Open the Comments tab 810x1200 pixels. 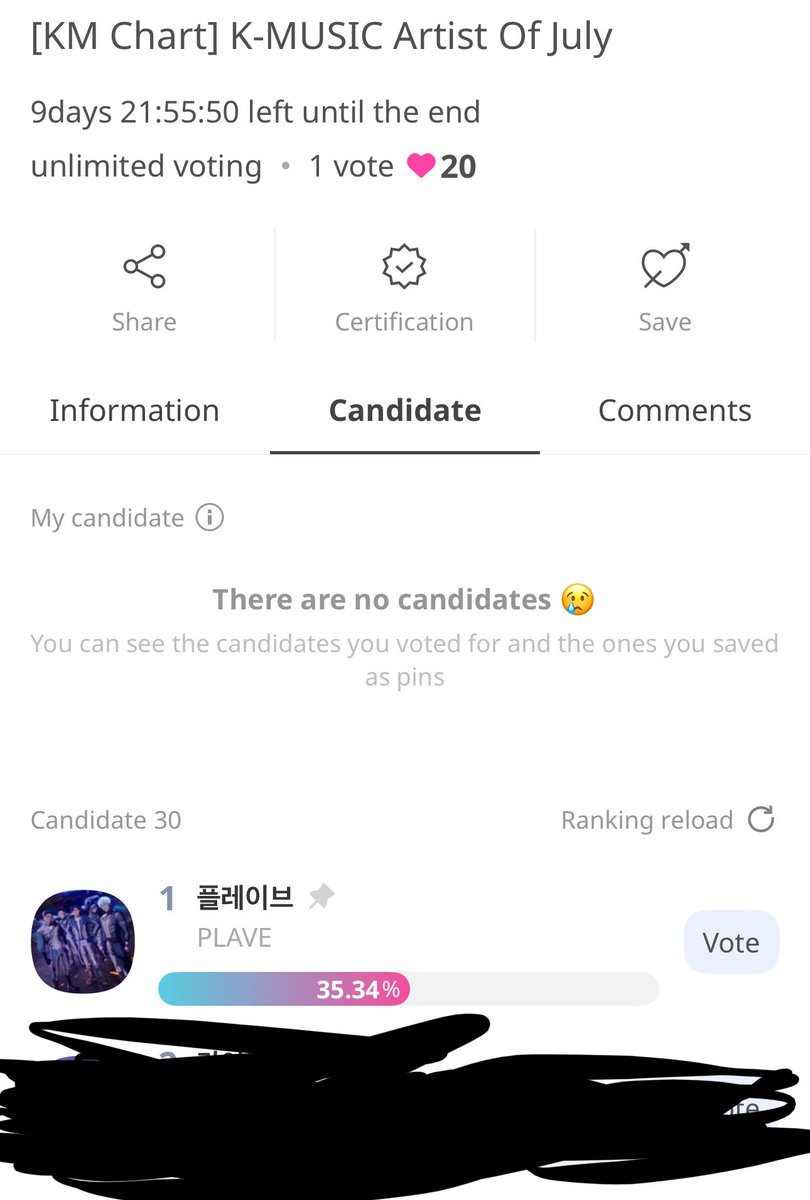point(675,410)
